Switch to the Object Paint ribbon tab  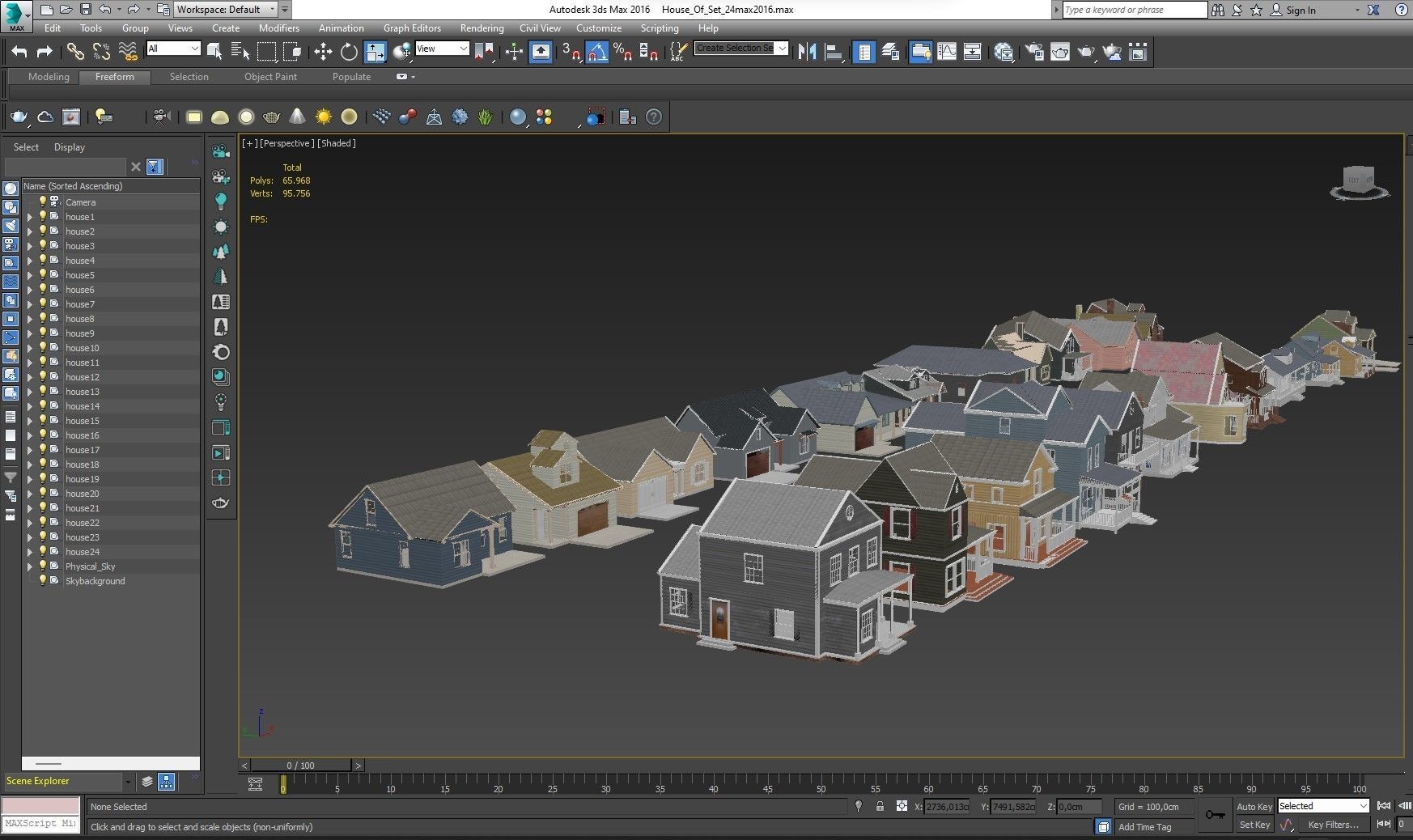(x=270, y=77)
